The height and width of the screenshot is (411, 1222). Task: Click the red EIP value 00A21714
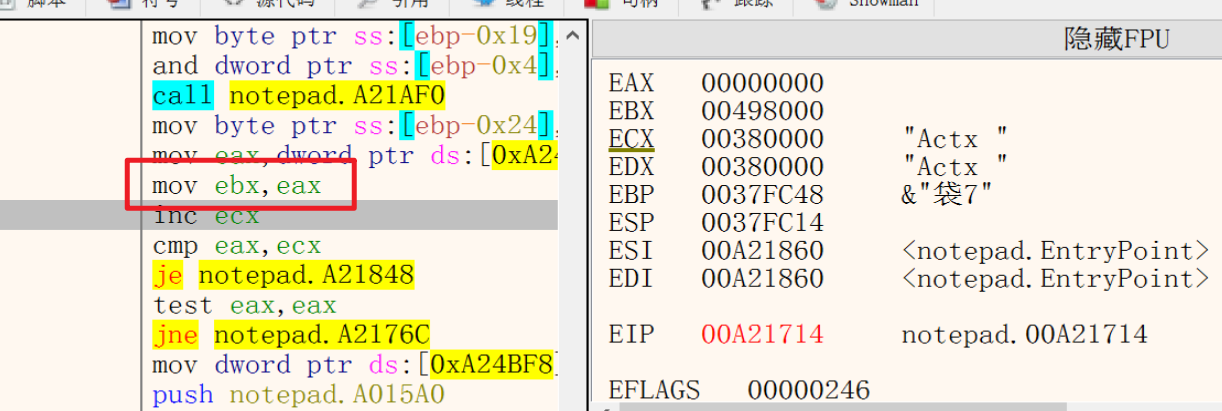click(x=762, y=334)
